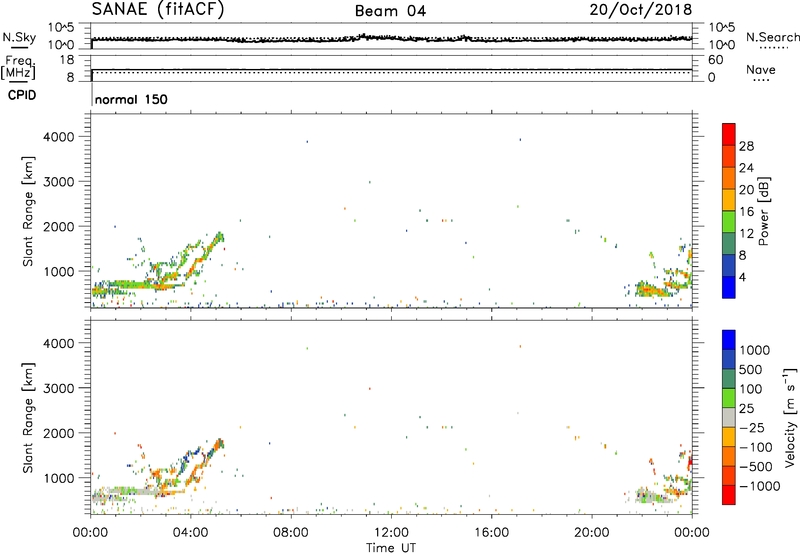Click the 20/Oct/2018 date text
The image size is (800, 554).
[x=641, y=10]
